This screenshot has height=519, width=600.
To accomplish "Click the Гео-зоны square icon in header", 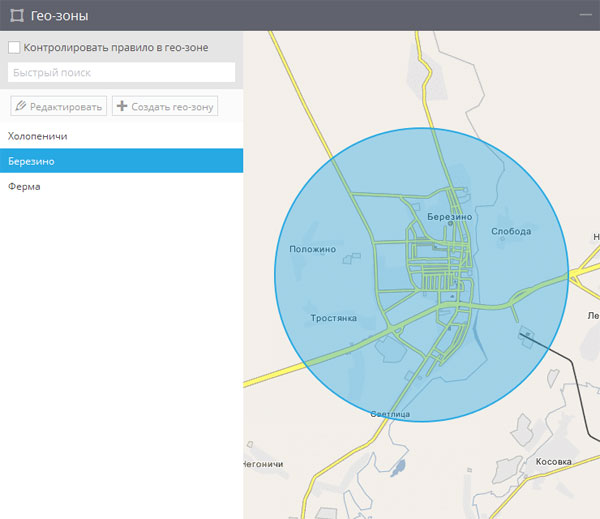I will coord(17,15).
